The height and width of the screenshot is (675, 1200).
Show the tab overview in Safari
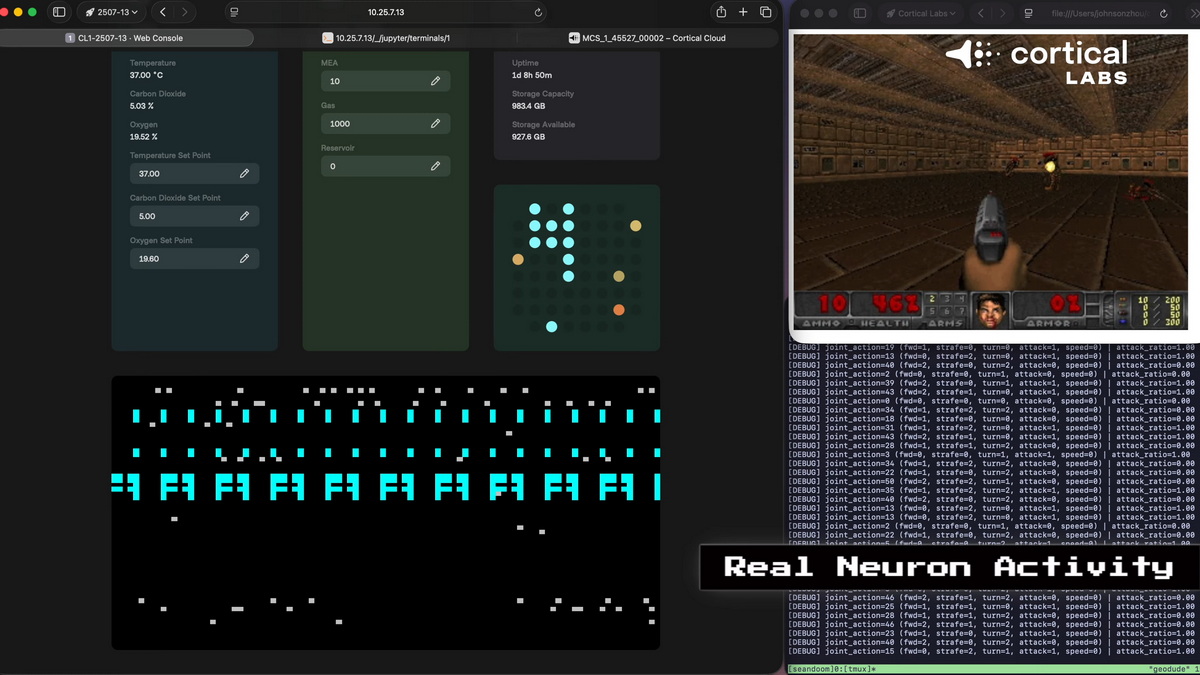pyautogui.click(x=766, y=12)
